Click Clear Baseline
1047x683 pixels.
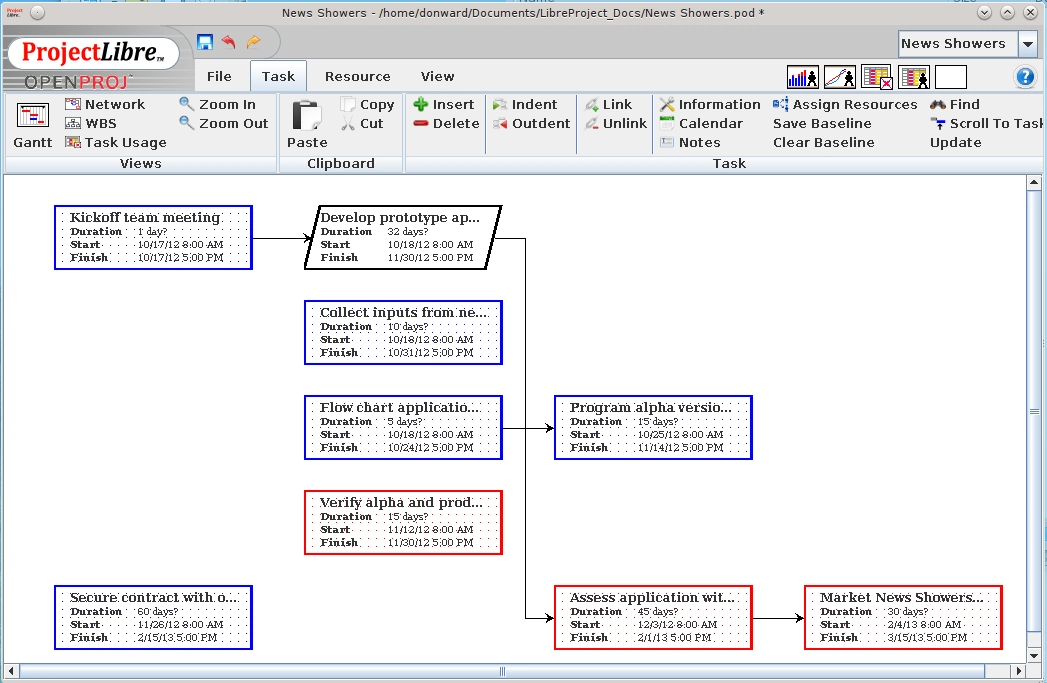tap(823, 142)
